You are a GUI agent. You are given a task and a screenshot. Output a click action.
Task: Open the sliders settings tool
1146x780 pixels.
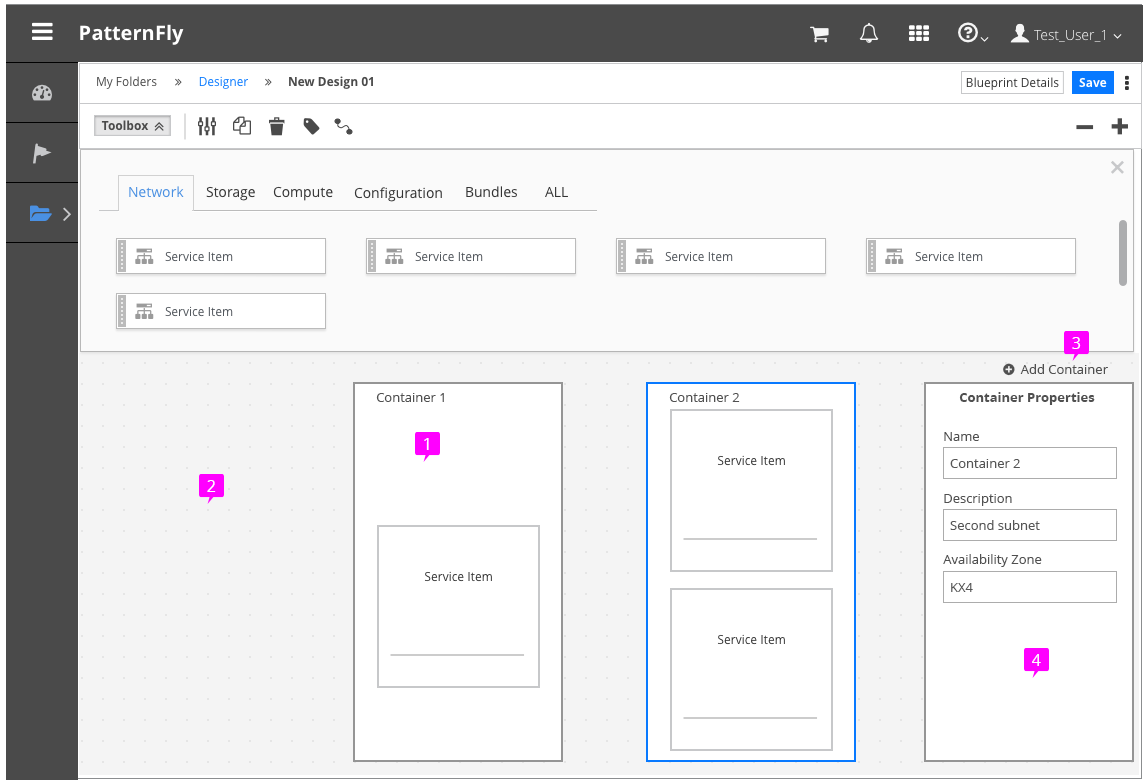pyautogui.click(x=207, y=126)
